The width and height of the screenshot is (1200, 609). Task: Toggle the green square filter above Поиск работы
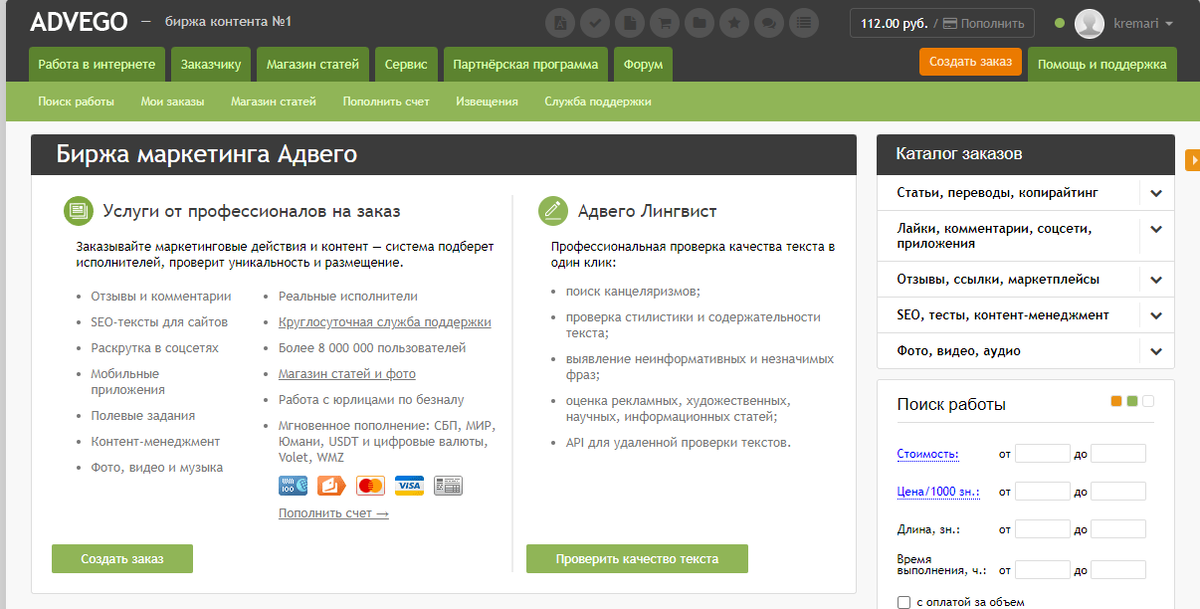tap(1132, 400)
